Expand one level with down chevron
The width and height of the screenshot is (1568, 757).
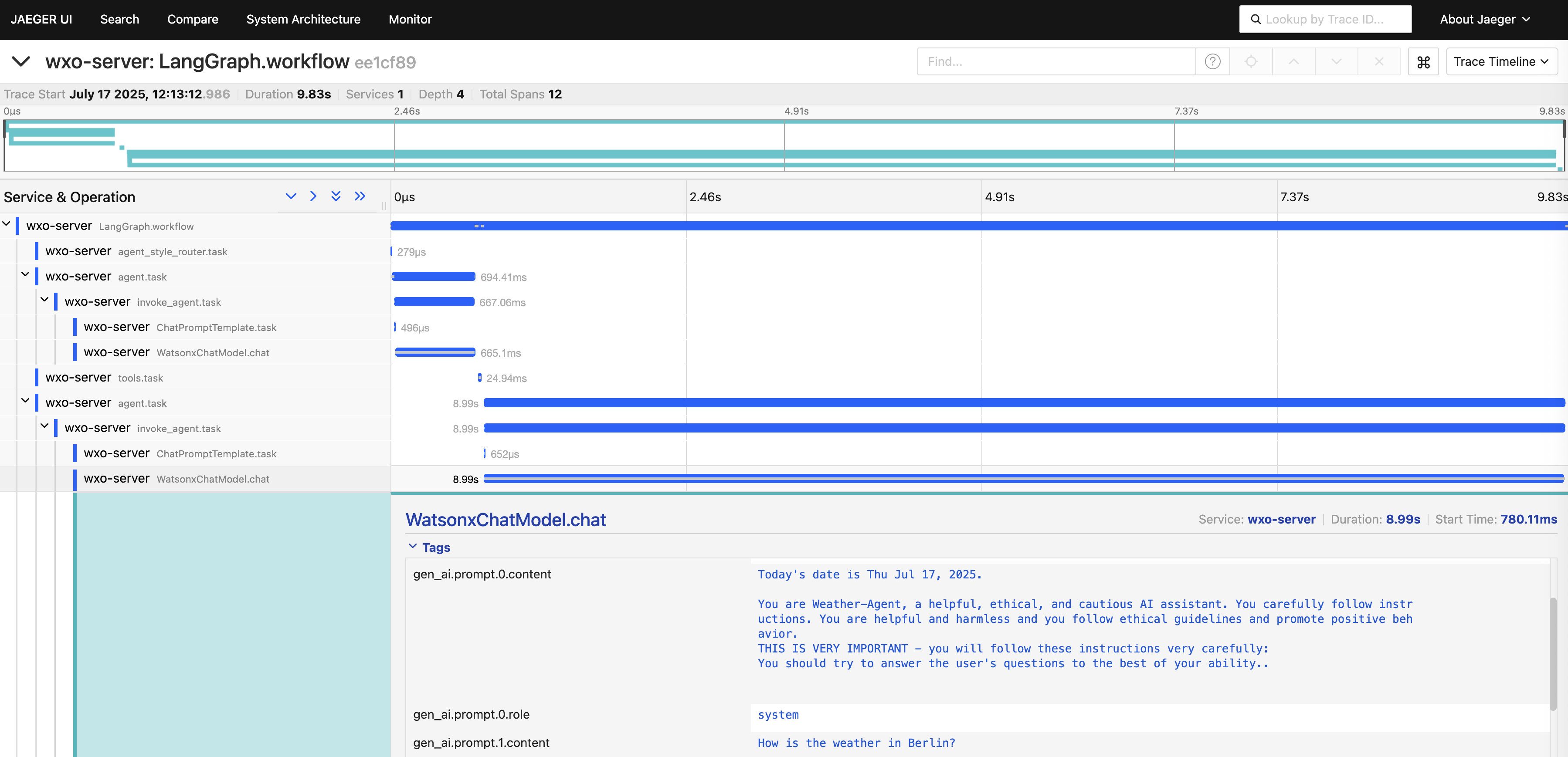coord(291,196)
